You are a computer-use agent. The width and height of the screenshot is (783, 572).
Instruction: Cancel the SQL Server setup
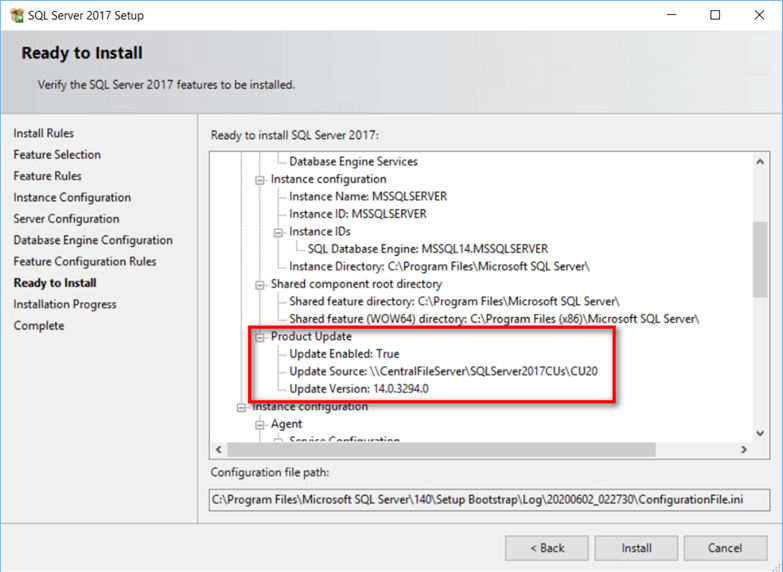pyautogui.click(x=725, y=548)
